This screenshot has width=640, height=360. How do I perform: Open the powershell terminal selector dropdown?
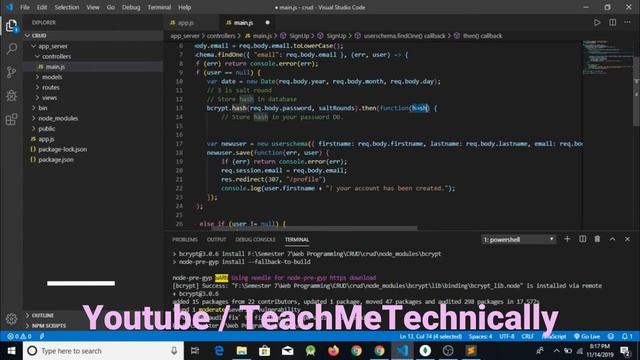518,239
